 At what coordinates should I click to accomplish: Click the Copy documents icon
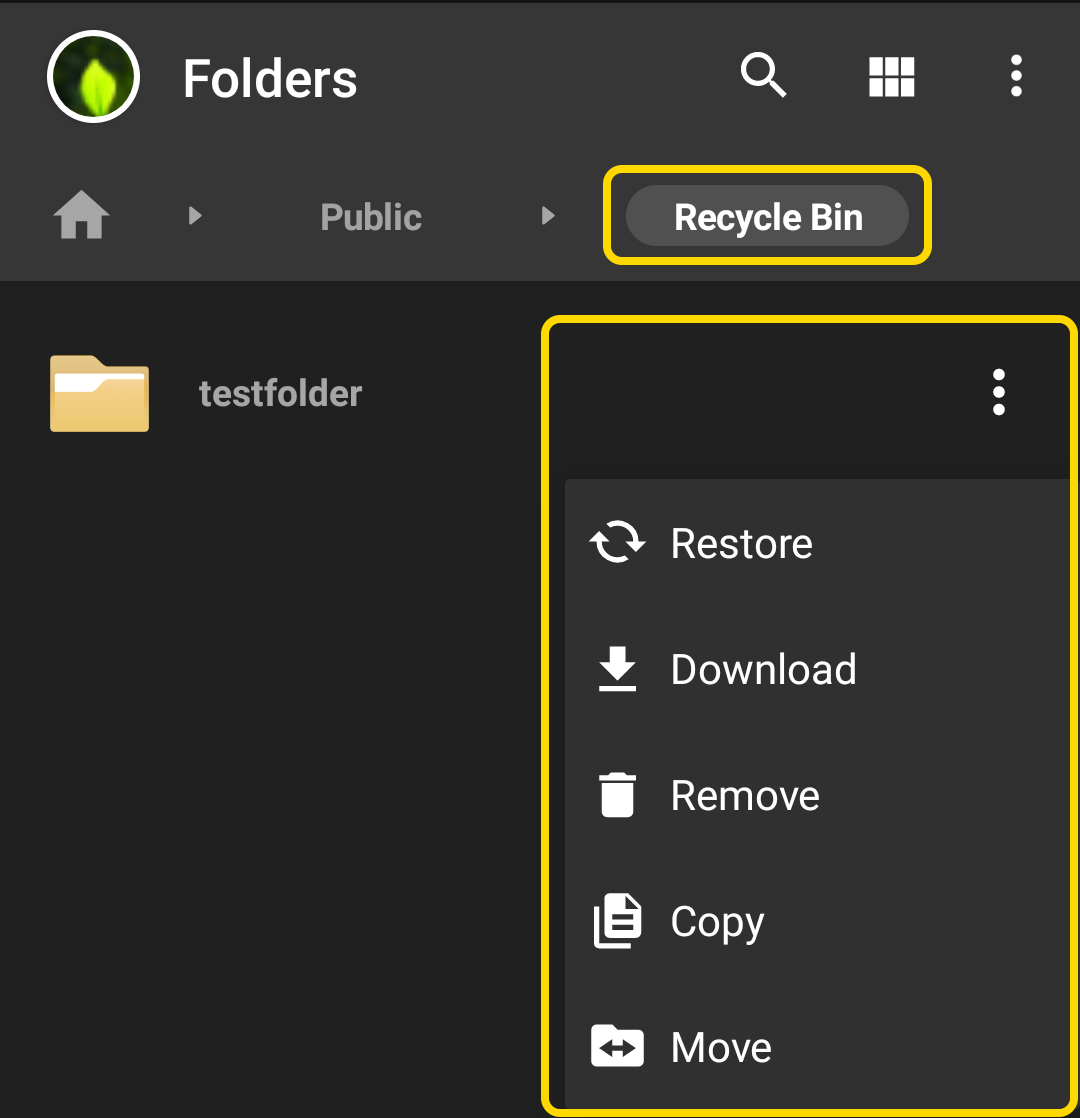(x=617, y=920)
